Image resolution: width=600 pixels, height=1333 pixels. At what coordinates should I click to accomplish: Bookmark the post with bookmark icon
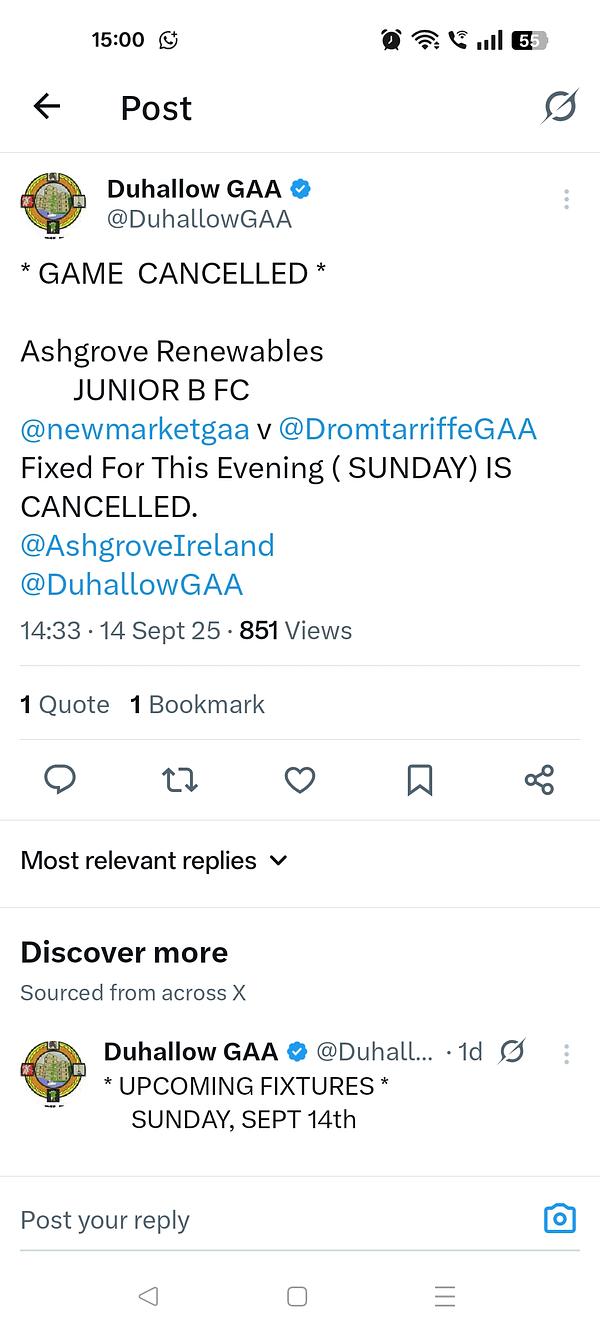point(420,779)
